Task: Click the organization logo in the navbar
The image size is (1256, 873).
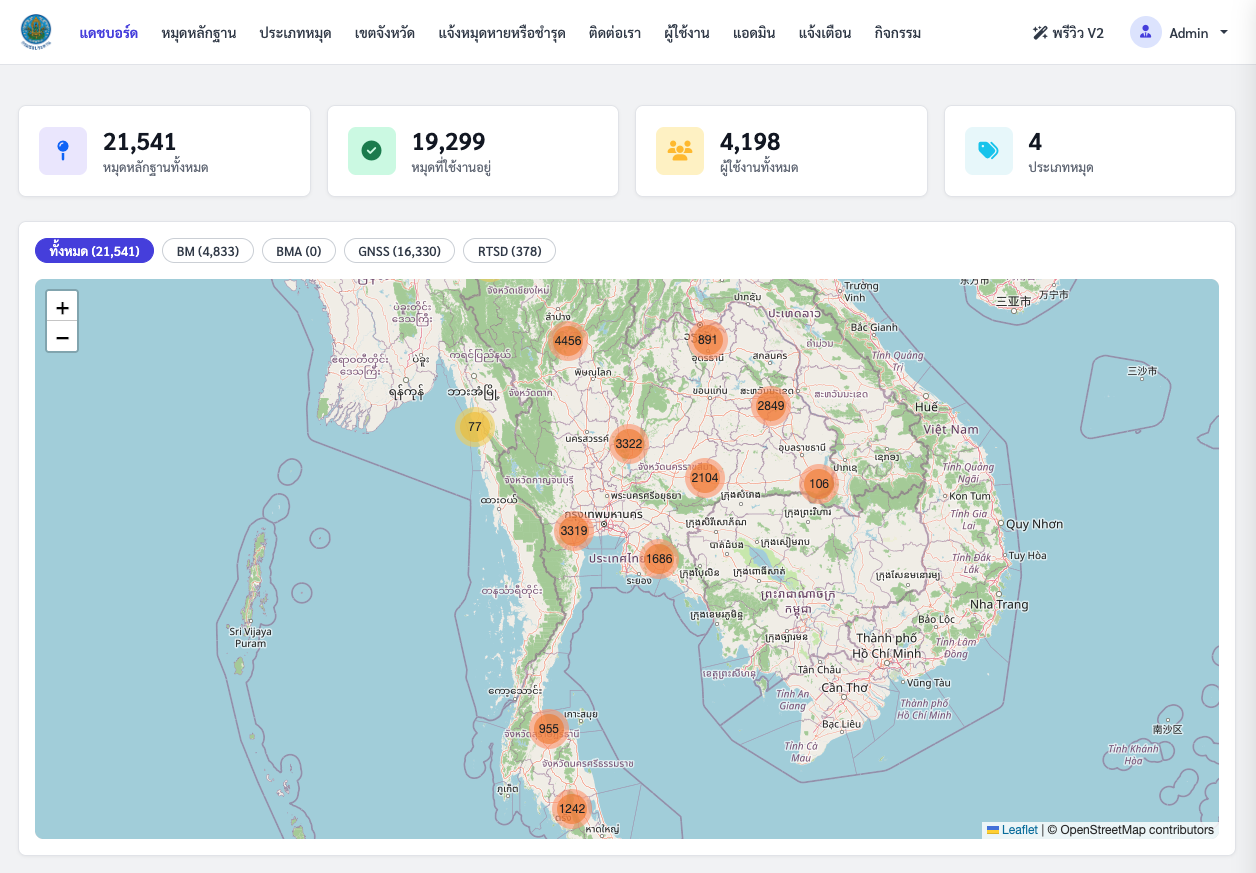Action: (x=36, y=32)
